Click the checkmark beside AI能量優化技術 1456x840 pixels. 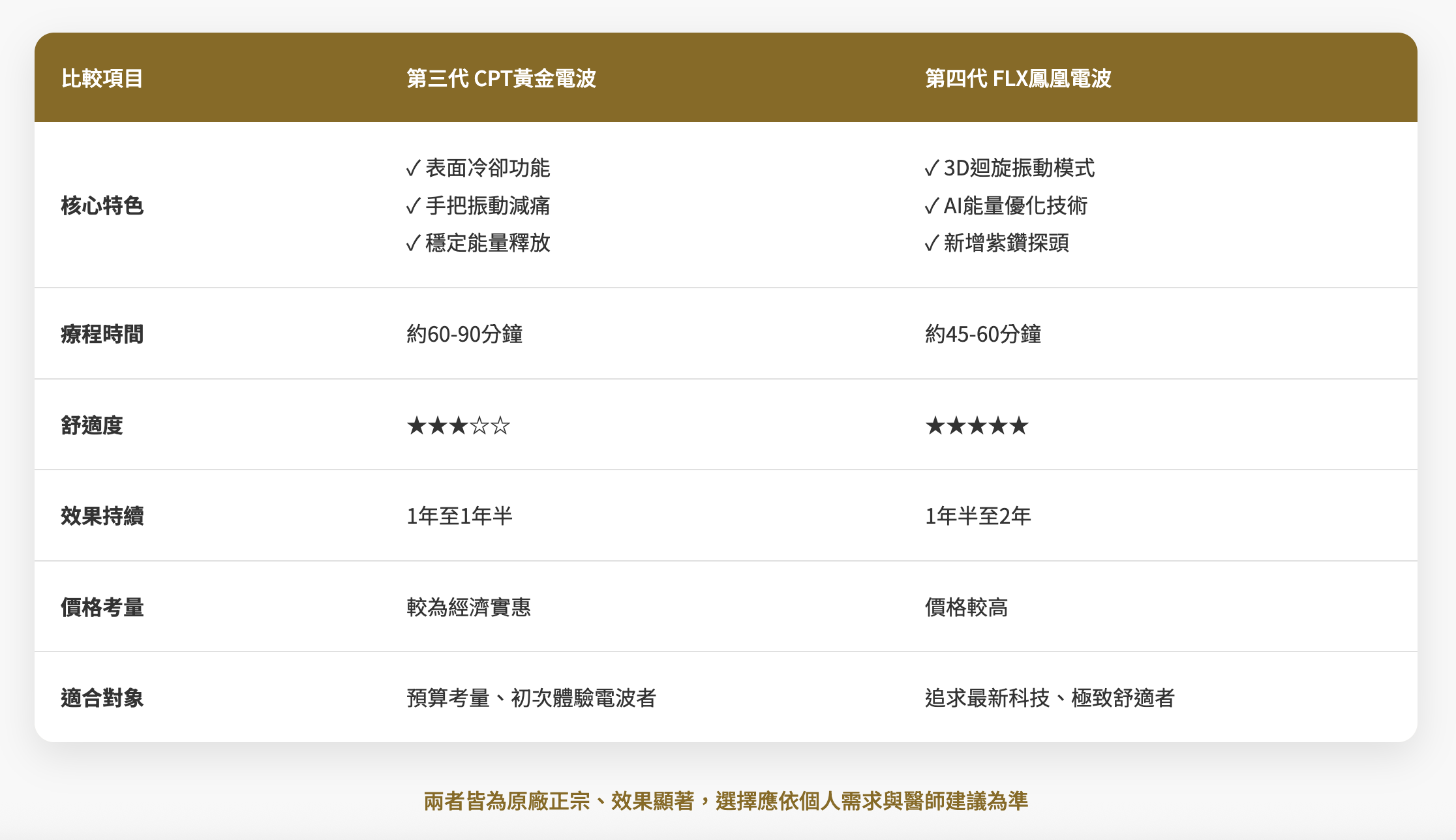coord(932,207)
